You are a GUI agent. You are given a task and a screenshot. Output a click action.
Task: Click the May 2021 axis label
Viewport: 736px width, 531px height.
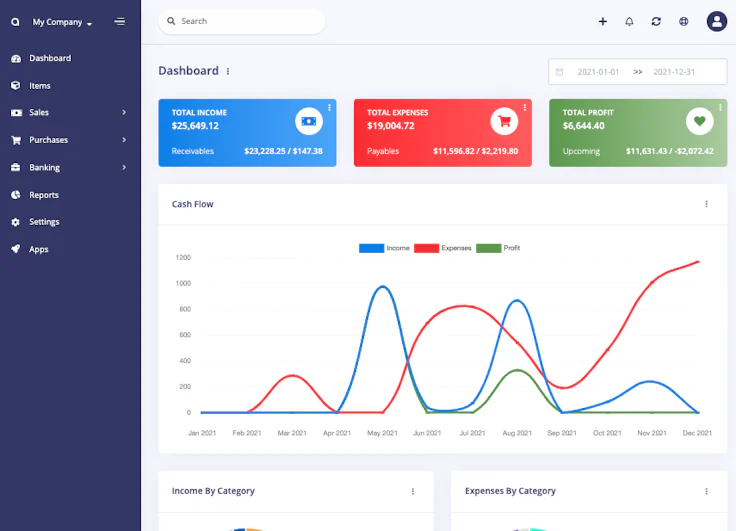click(382, 433)
